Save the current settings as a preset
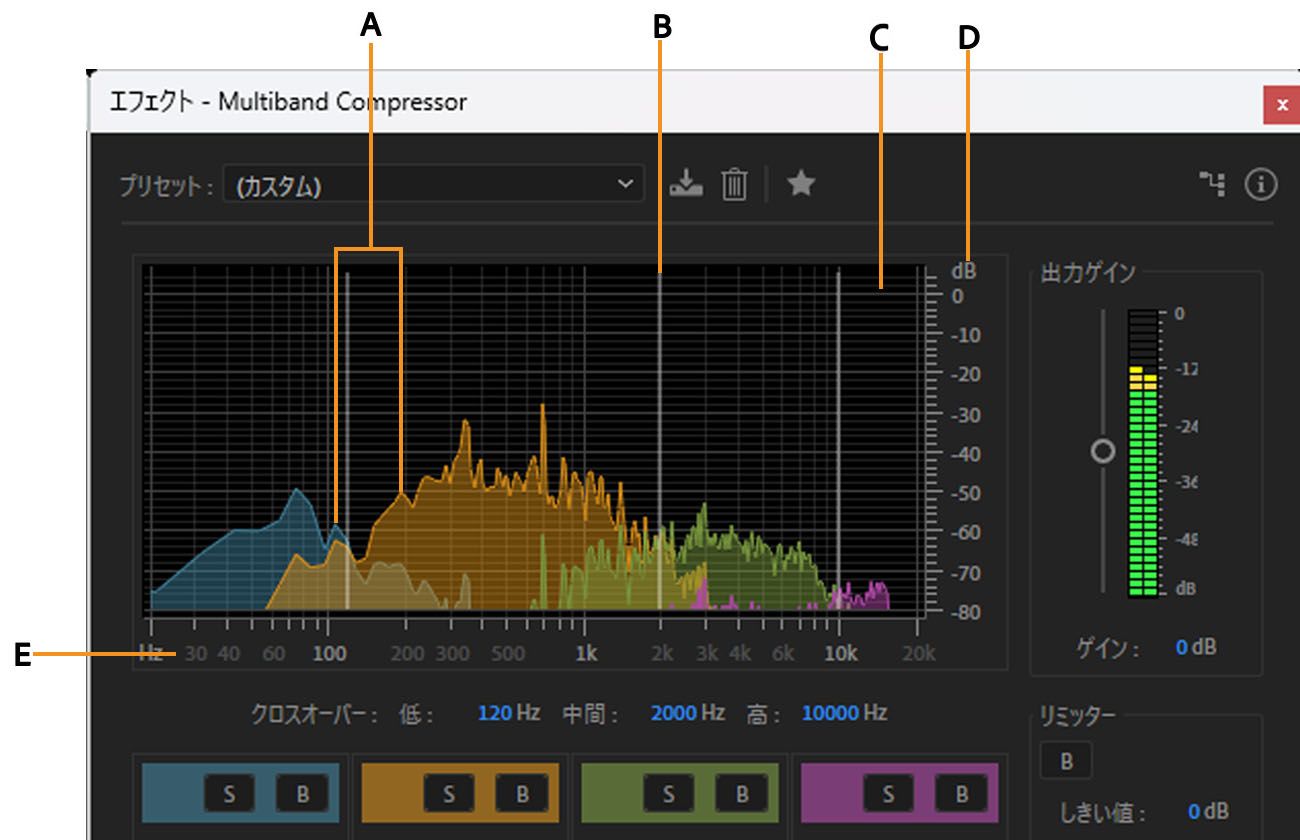 686,184
